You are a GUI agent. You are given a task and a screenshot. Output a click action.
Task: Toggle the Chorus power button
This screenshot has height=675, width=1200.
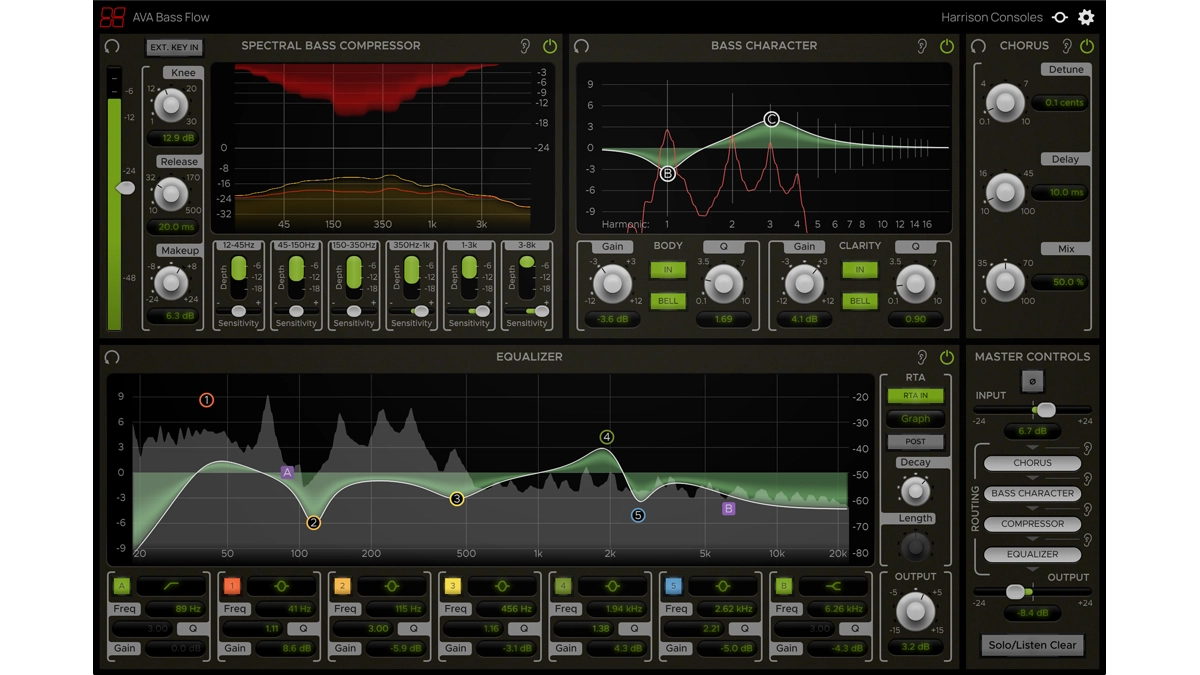coord(1087,46)
